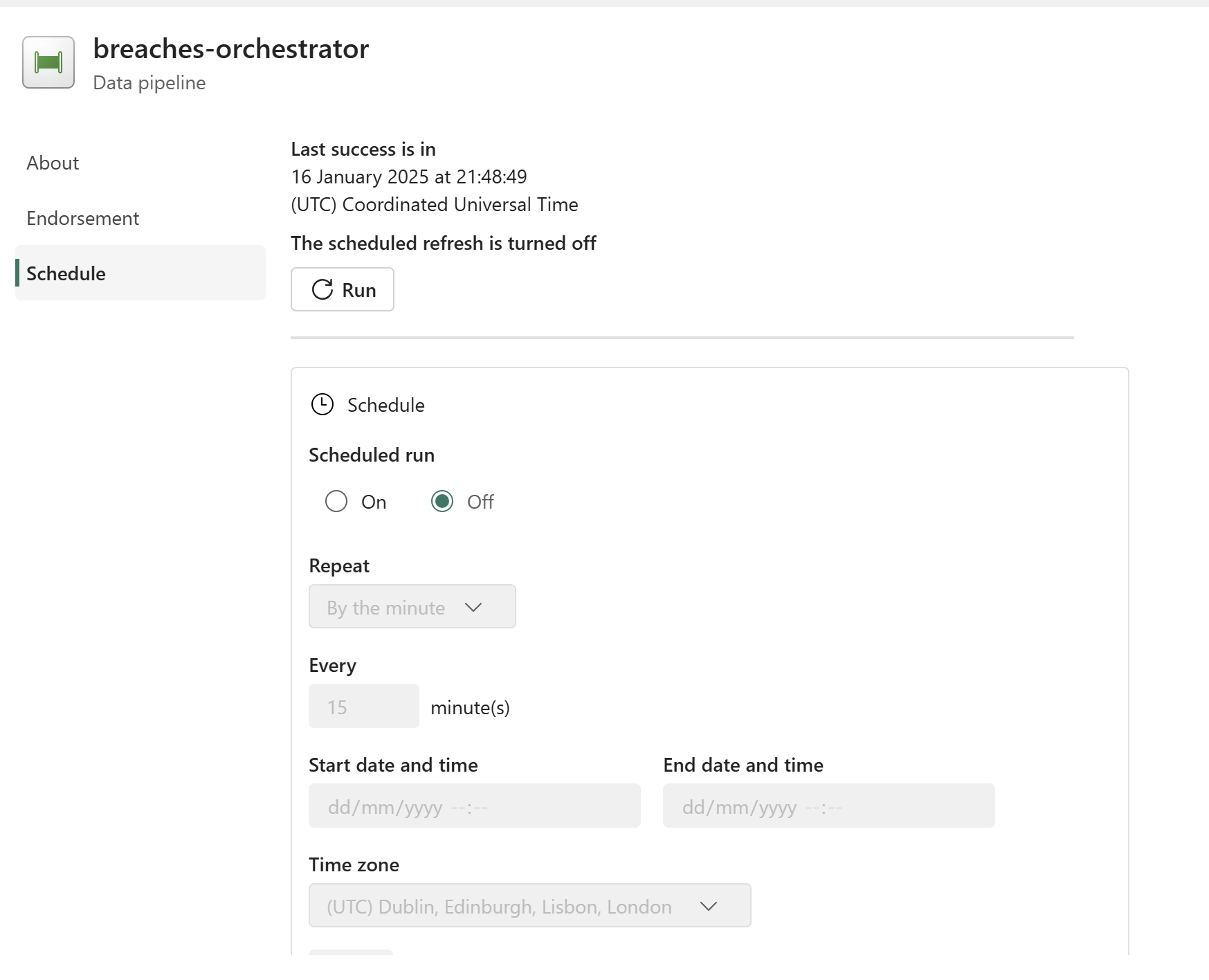Click the Time zone dropdown chevron arrow
Screen dimensions: 1209x980
click(x=709, y=905)
